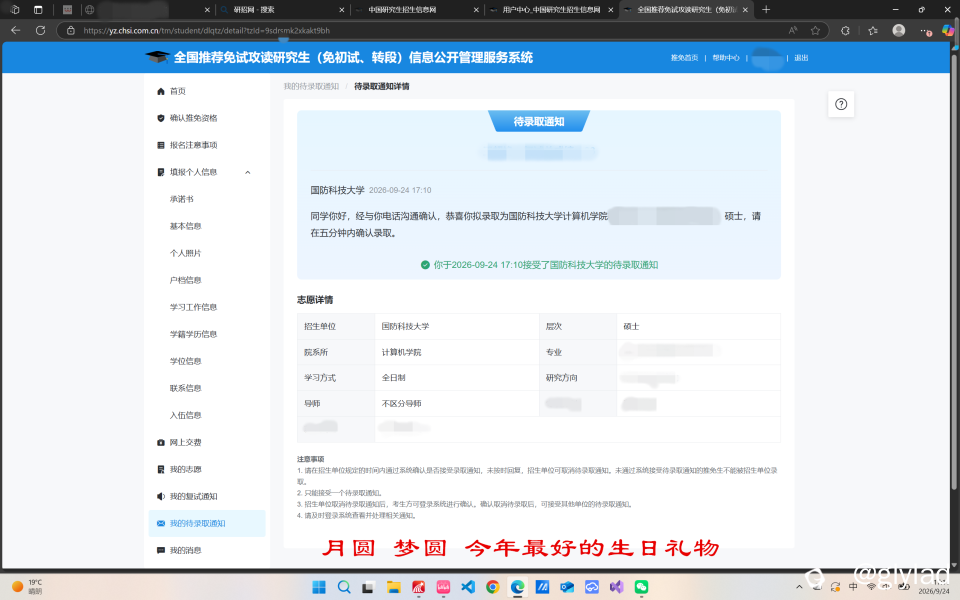960x600 pixels.
Task: Open Edge settings and more menu
Action: click(925, 30)
